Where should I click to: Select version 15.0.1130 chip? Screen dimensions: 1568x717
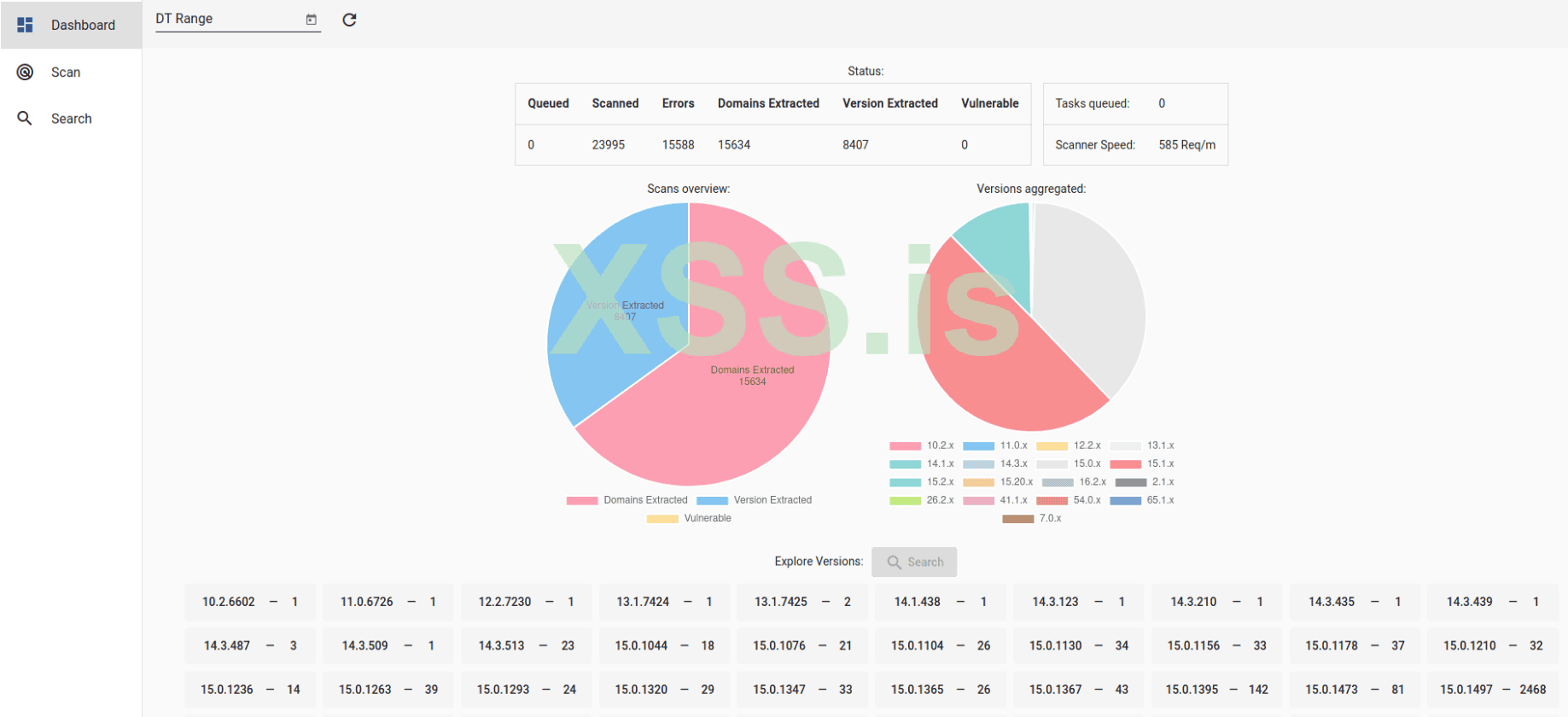[x=1079, y=645]
